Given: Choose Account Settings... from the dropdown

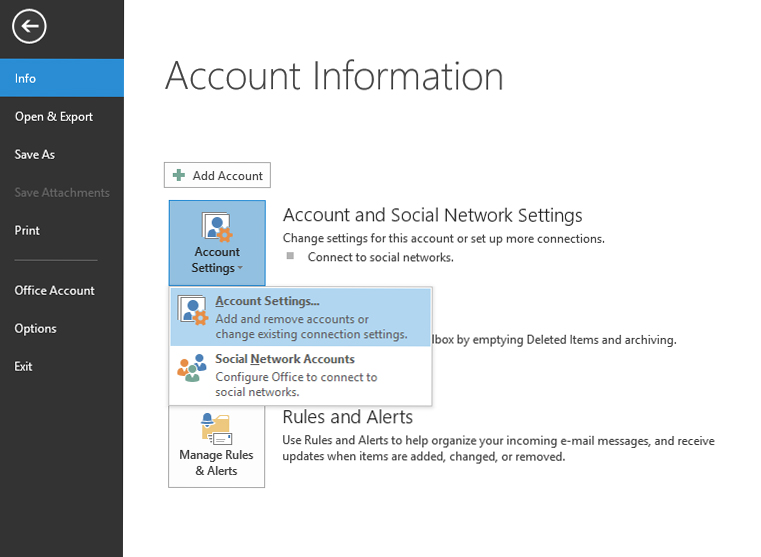Looking at the screenshot, I should click(300, 317).
